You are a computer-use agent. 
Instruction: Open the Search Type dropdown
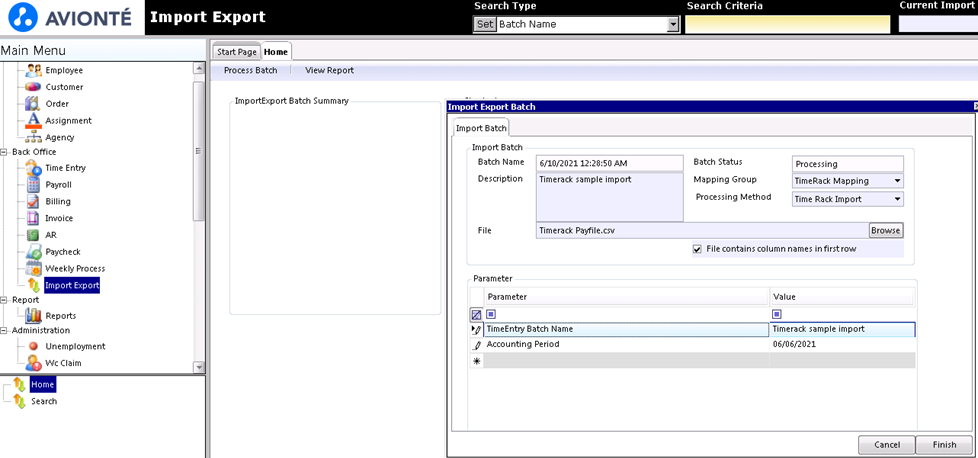pyautogui.click(x=673, y=25)
